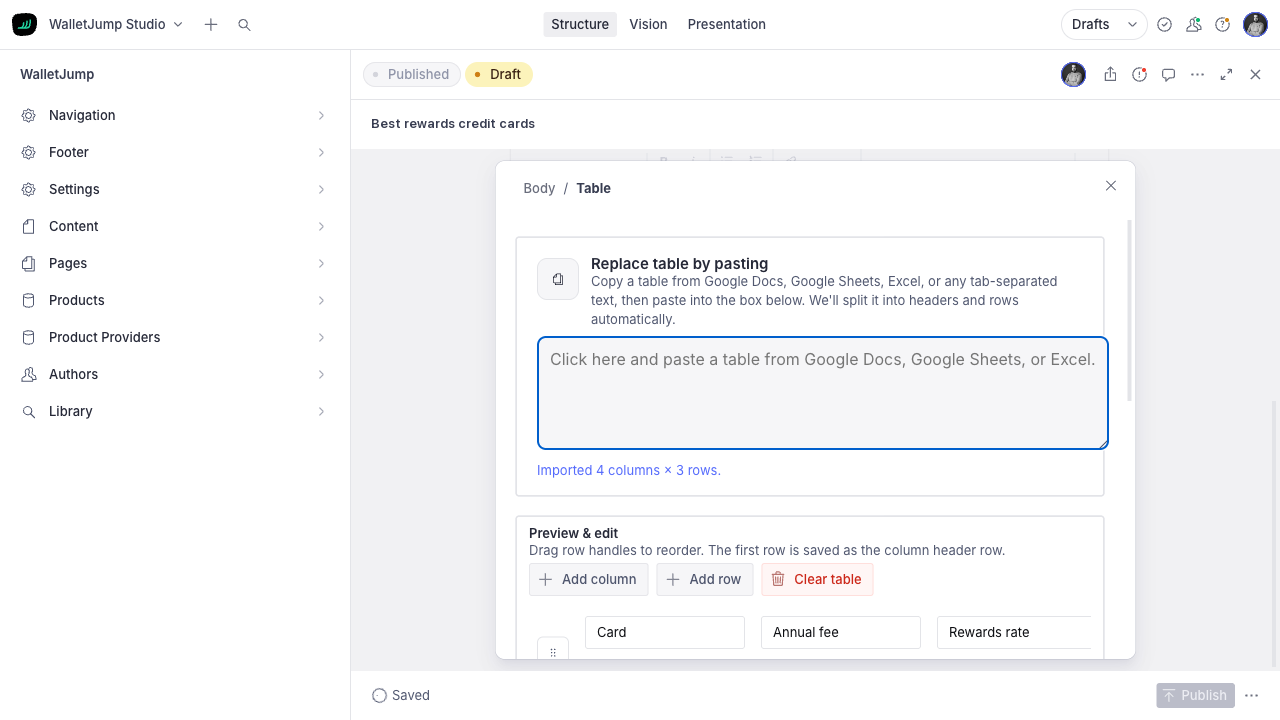1280x720 pixels.
Task: Click the Body breadcrumb link
Action: pyautogui.click(x=539, y=188)
